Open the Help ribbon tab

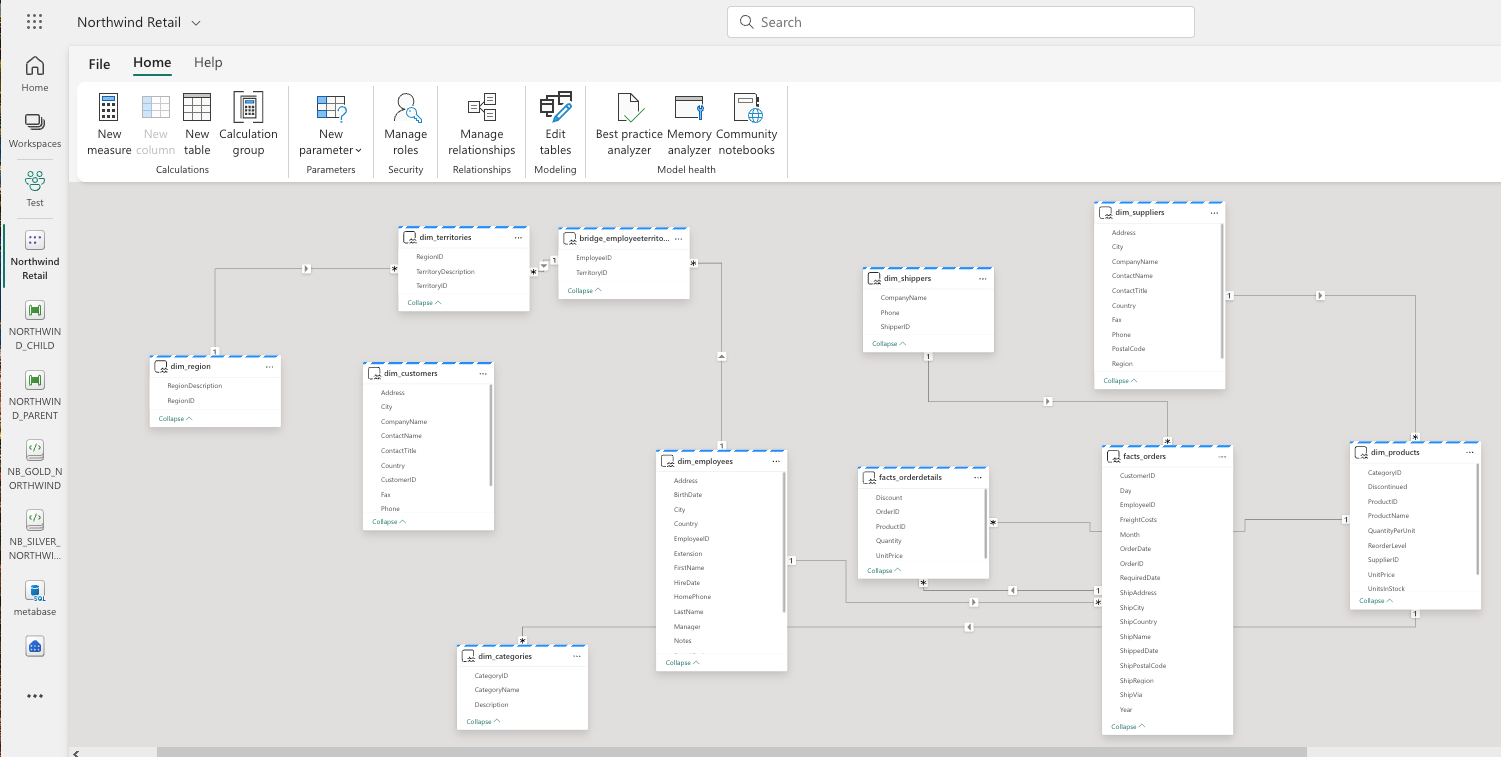coord(208,63)
